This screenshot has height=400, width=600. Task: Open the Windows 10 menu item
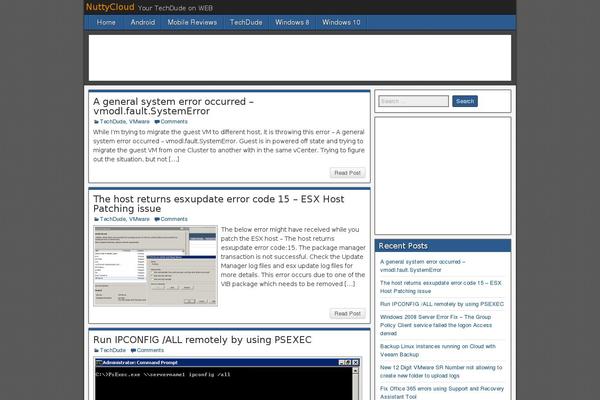point(341,22)
